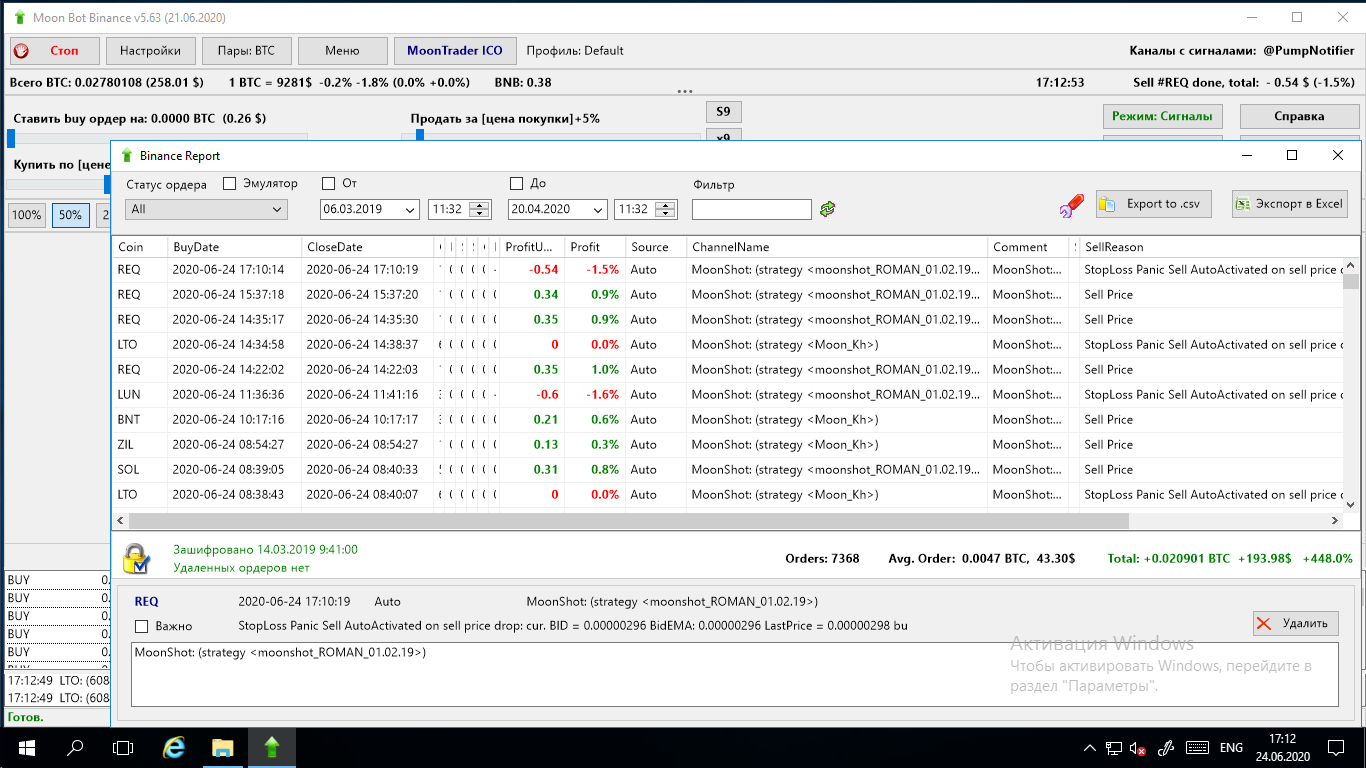Sort by the SellReason column header
1366x768 pixels.
(x=1210, y=247)
